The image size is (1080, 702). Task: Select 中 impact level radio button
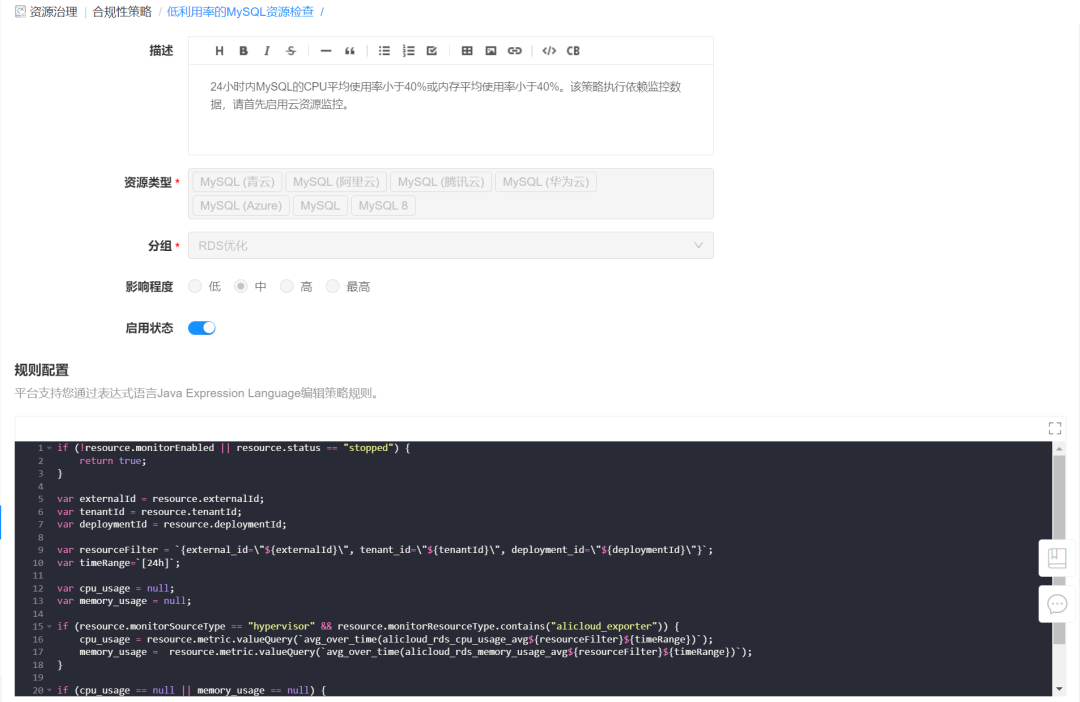coord(240,287)
